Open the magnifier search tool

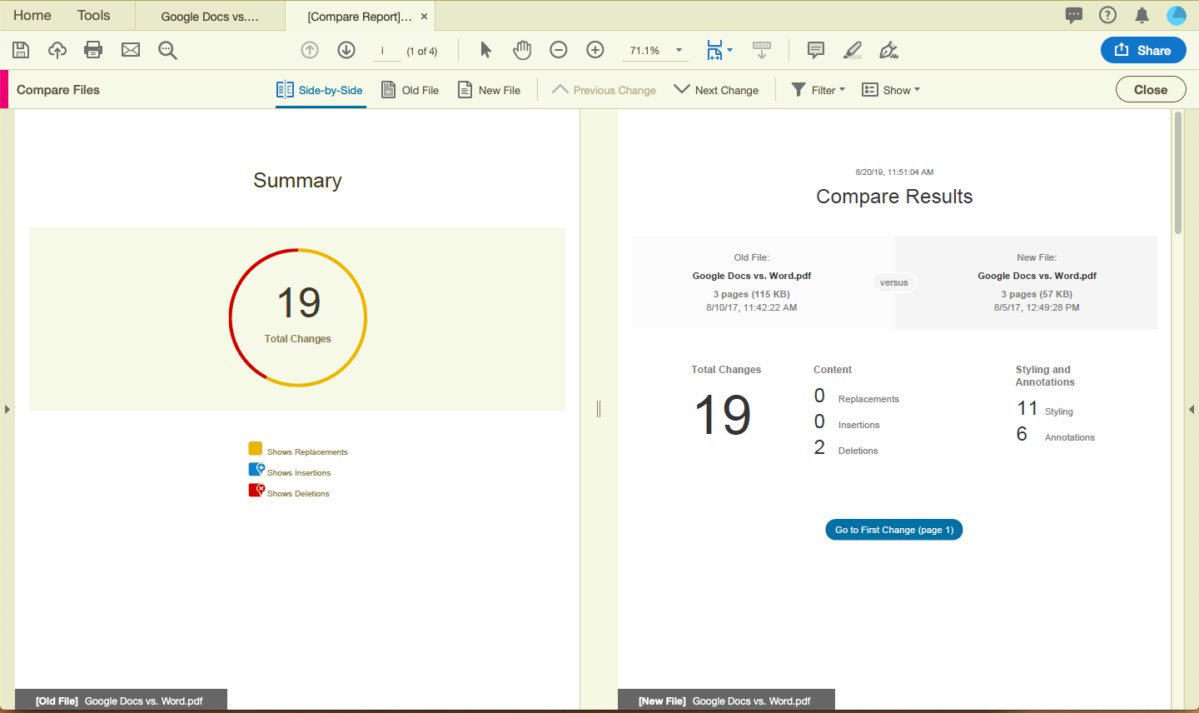[167, 50]
